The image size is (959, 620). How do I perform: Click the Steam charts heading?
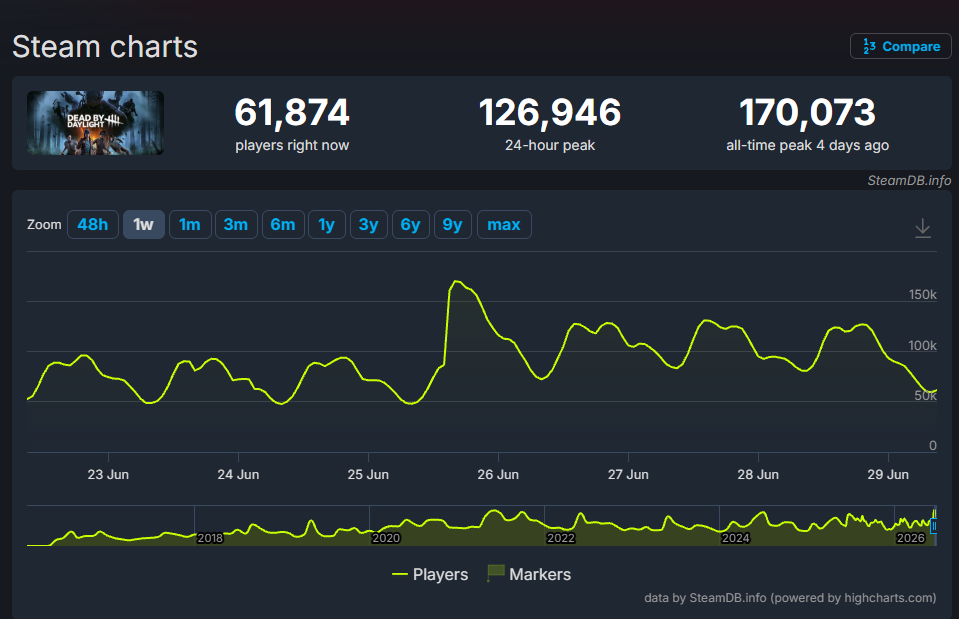pyautogui.click(x=105, y=47)
